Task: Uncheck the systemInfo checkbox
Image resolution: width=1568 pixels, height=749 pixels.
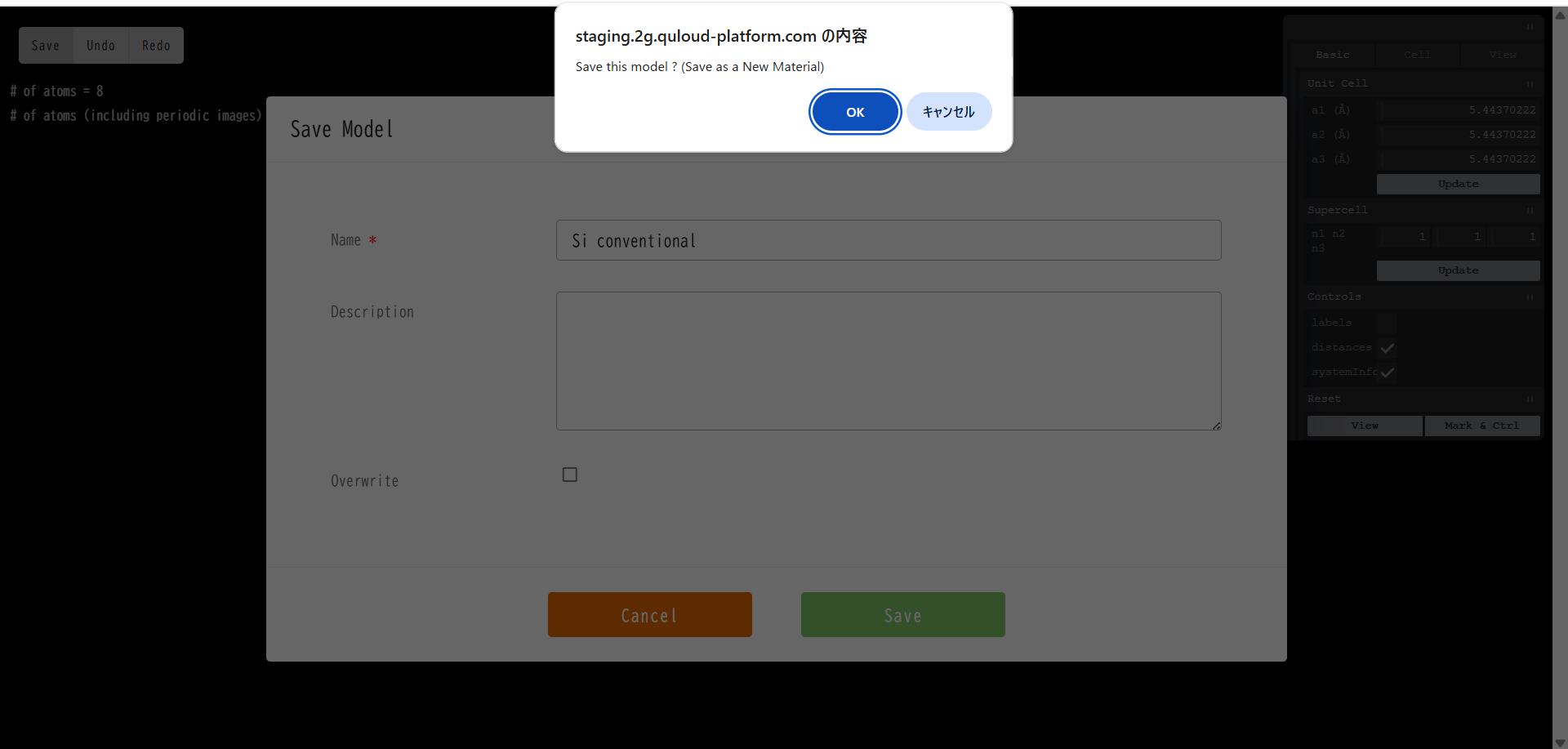Action: (x=1387, y=372)
